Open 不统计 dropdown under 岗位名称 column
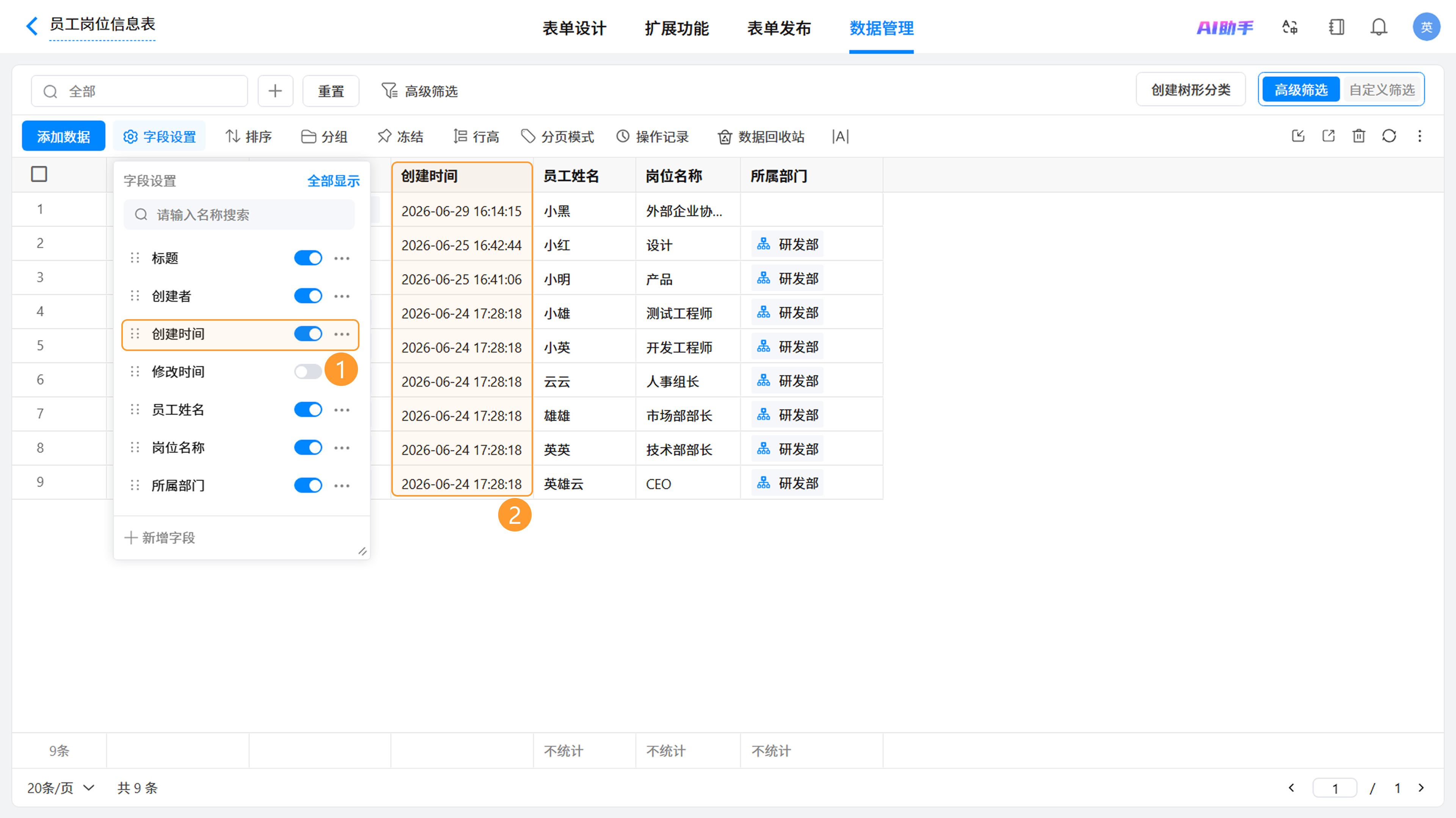This screenshot has width=1456, height=818. coord(666,751)
